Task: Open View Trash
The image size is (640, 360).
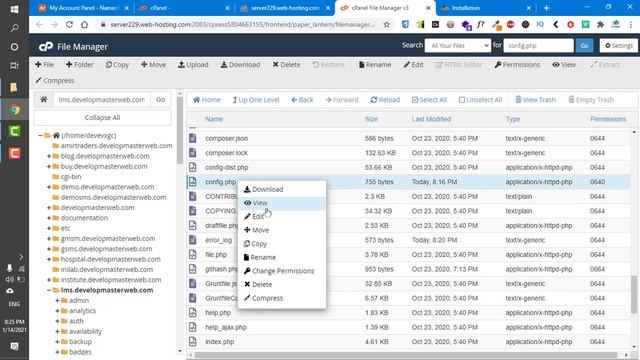Action: tap(535, 100)
